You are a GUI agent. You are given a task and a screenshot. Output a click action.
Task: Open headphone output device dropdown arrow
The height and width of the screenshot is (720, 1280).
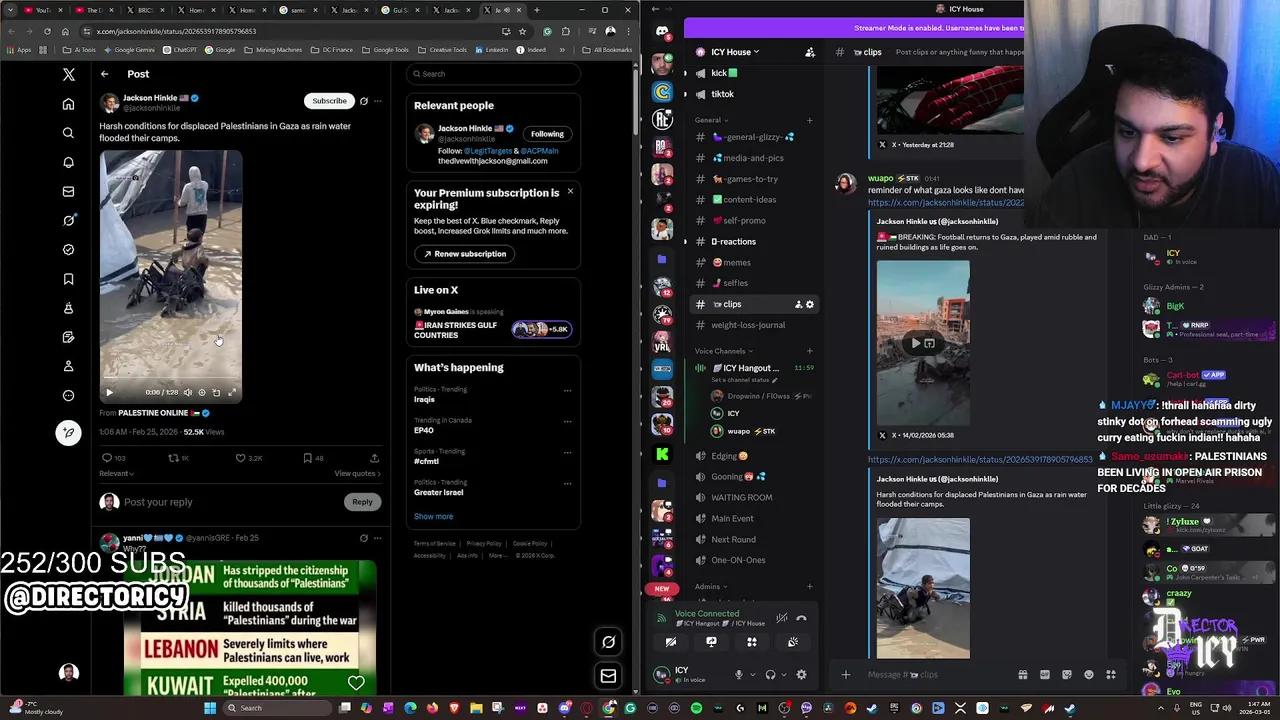coord(782,675)
